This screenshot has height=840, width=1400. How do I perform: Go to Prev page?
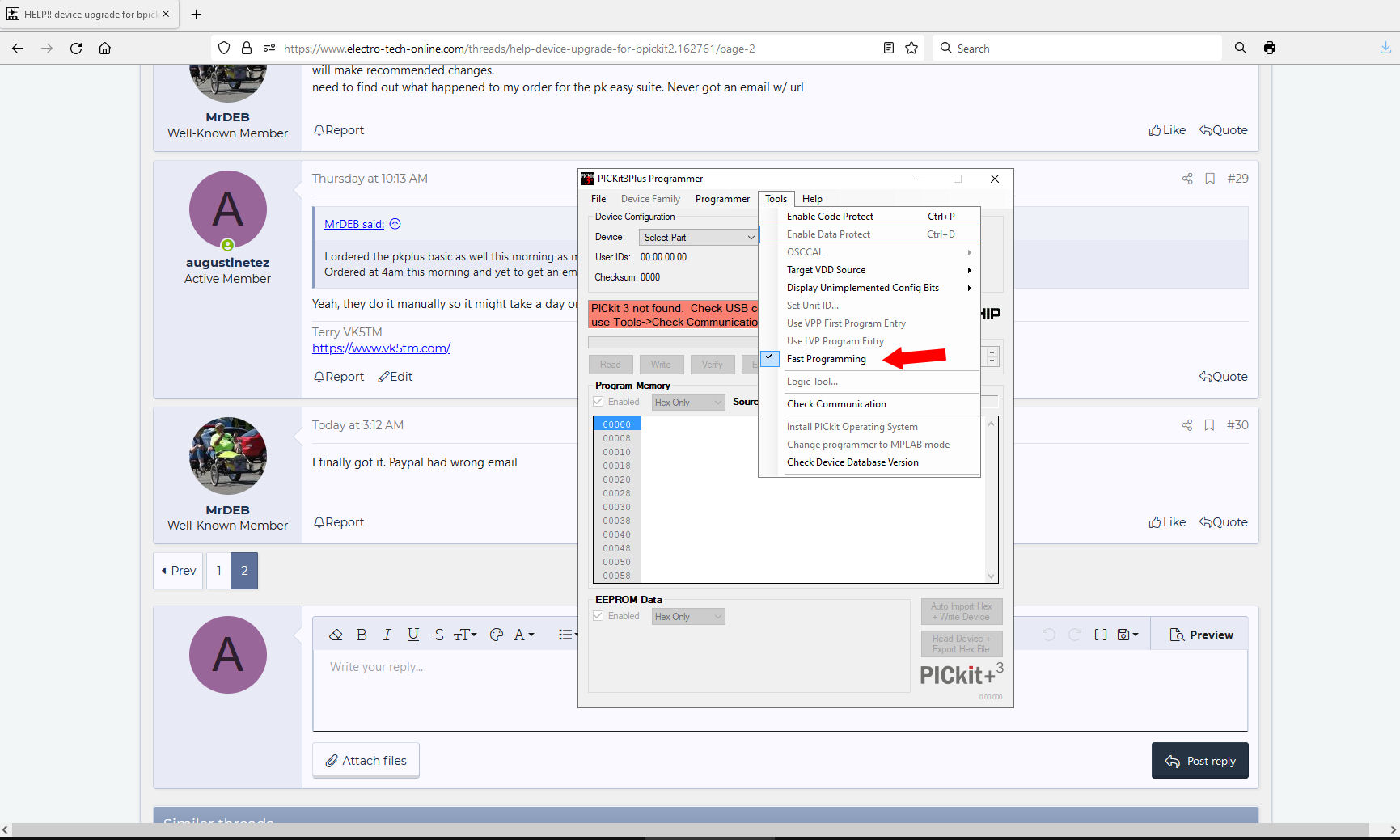click(x=178, y=571)
